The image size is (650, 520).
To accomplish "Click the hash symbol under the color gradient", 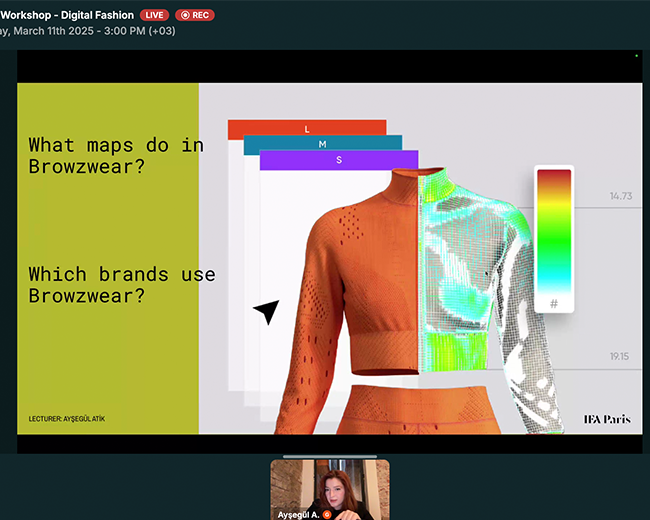I will point(554,303).
